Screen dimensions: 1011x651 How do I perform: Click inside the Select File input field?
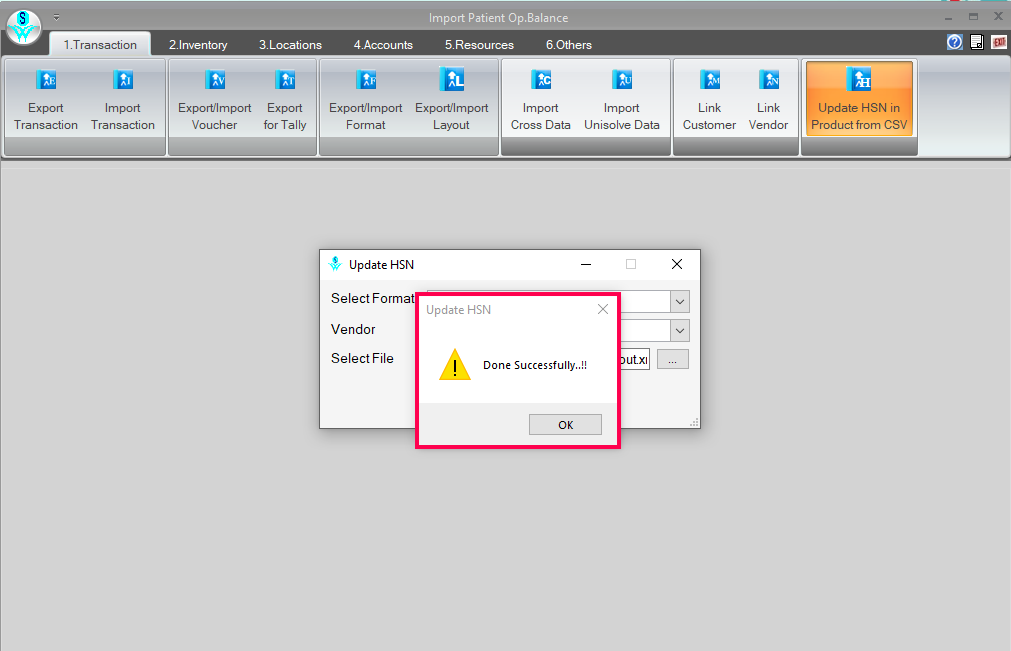pos(630,358)
